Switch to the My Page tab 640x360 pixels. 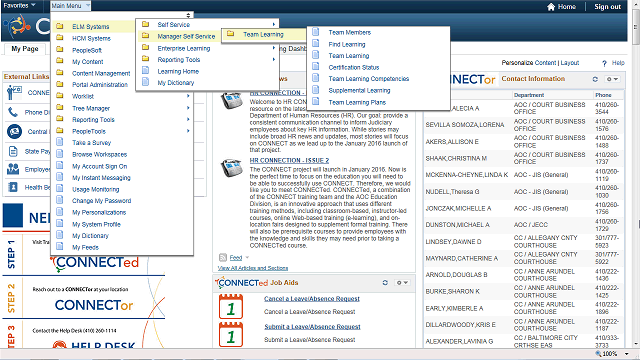25,49
